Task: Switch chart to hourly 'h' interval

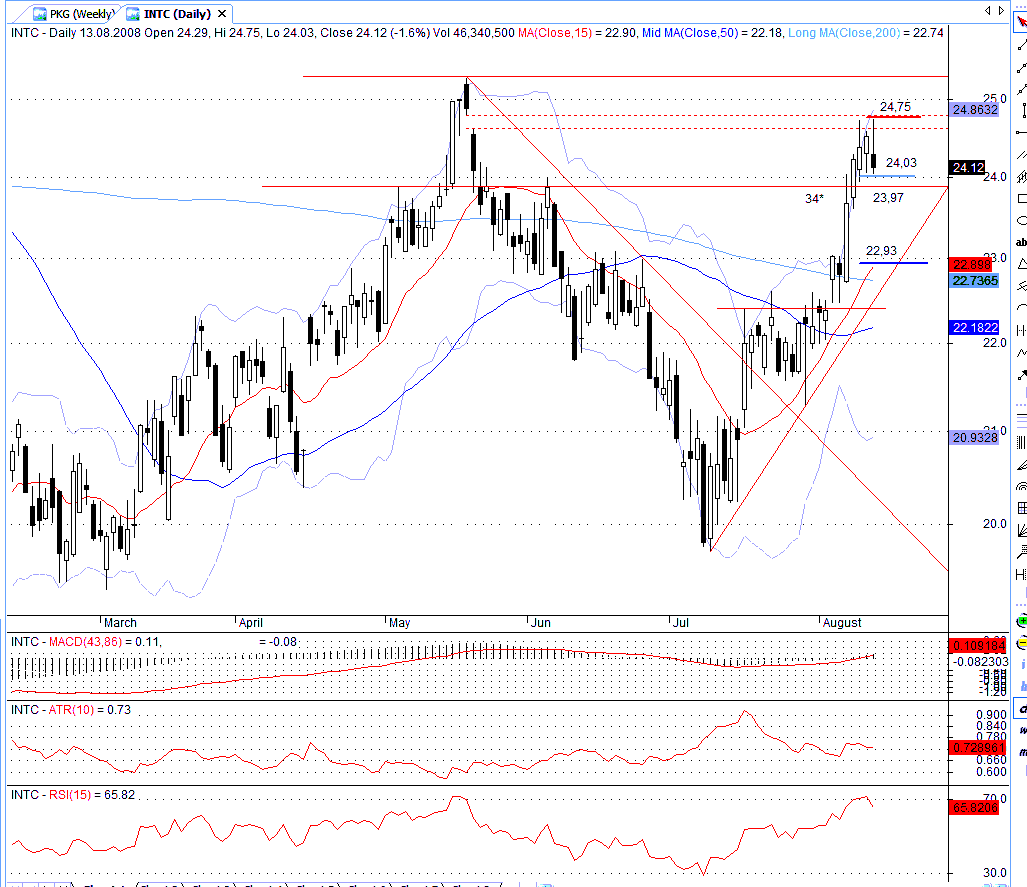Action: pyautogui.click(x=1022, y=687)
